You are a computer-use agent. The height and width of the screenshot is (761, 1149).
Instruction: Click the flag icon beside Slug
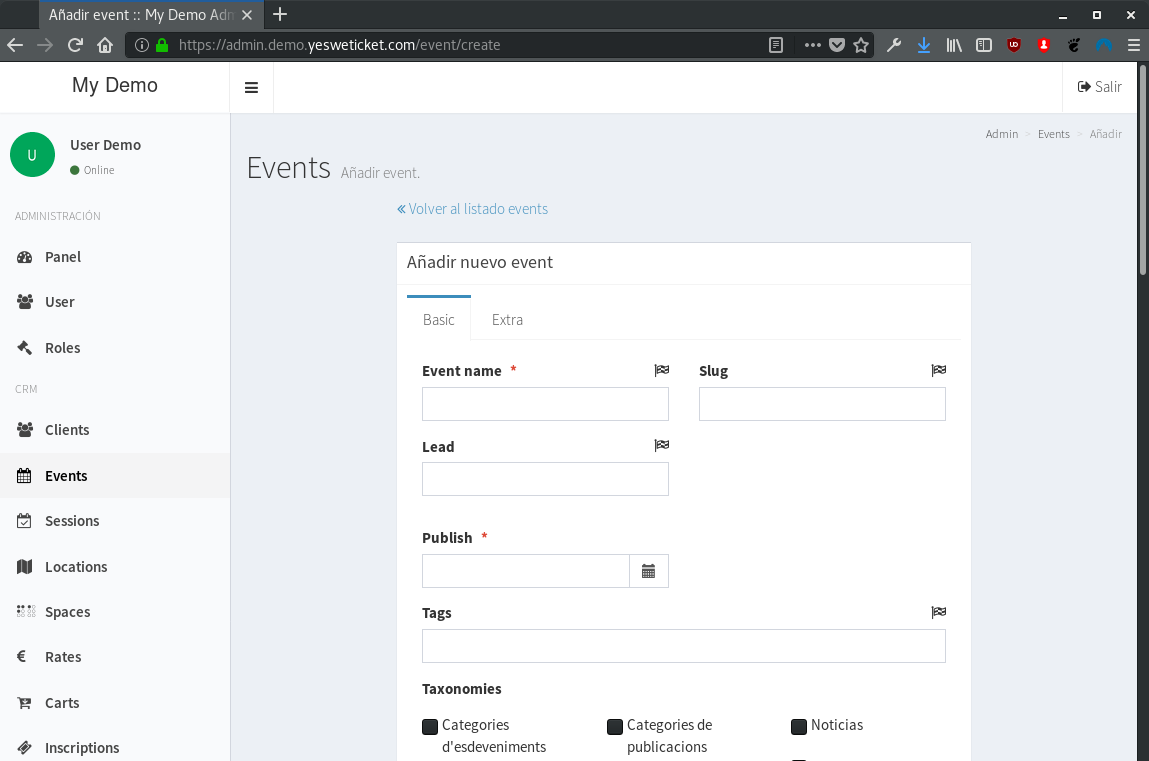938,370
